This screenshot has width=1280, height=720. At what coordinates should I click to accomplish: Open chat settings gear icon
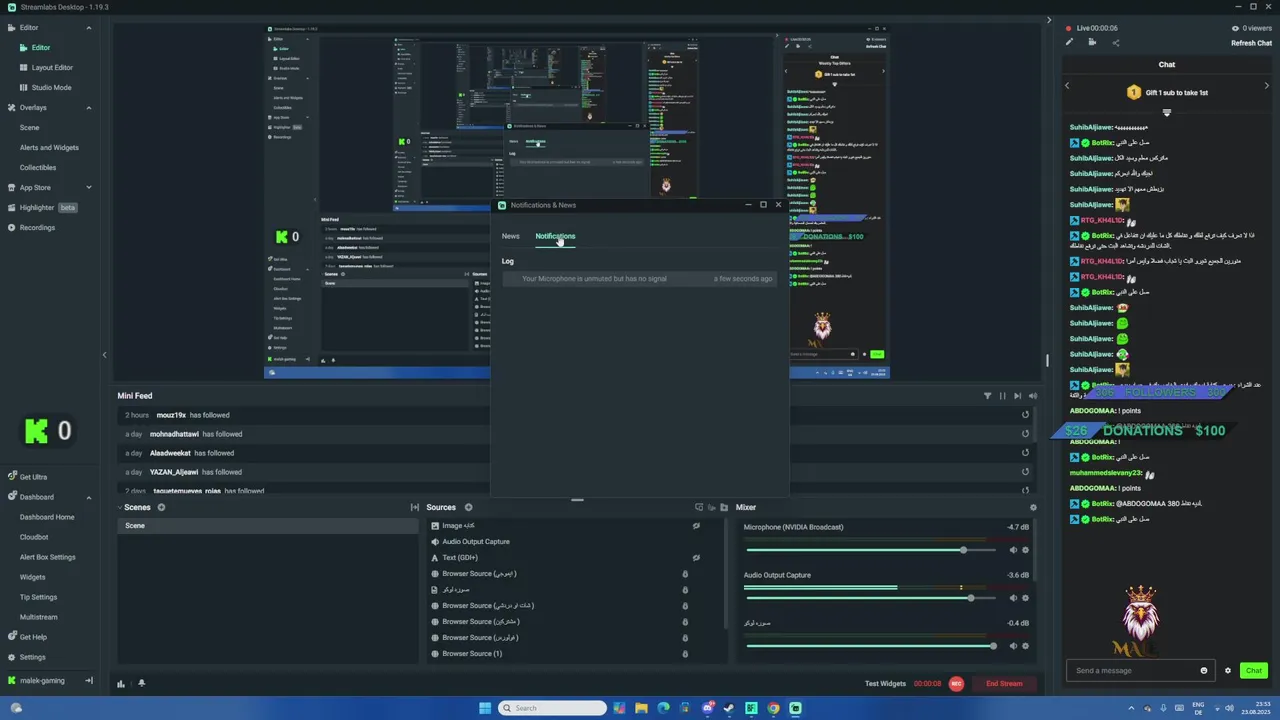point(1228,671)
